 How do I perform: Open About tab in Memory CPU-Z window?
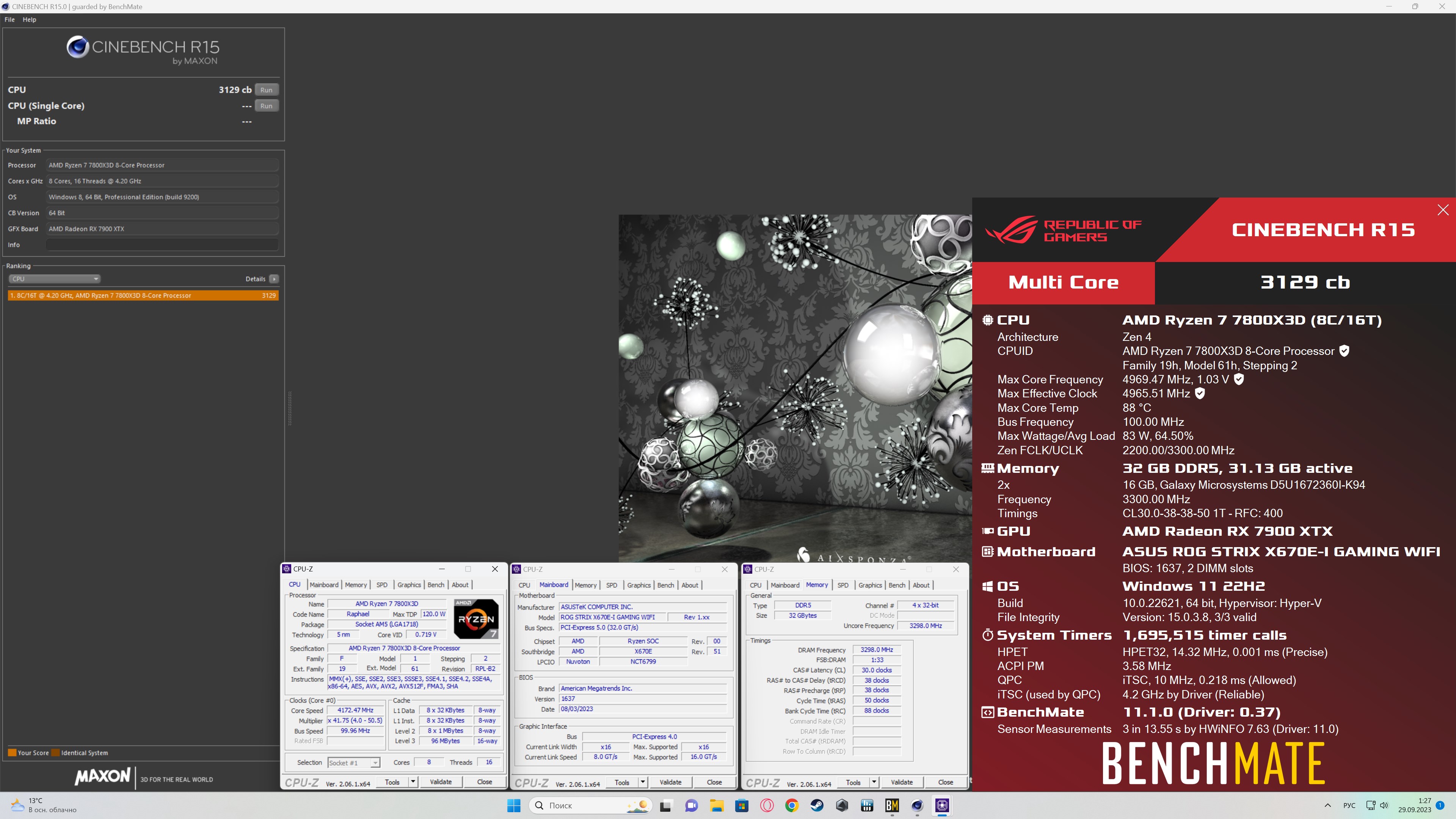point(921,585)
